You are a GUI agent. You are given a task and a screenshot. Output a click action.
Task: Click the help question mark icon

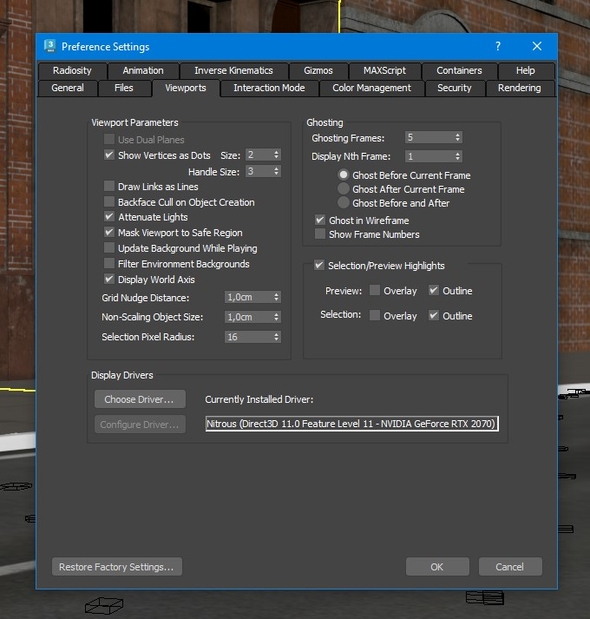498,47
